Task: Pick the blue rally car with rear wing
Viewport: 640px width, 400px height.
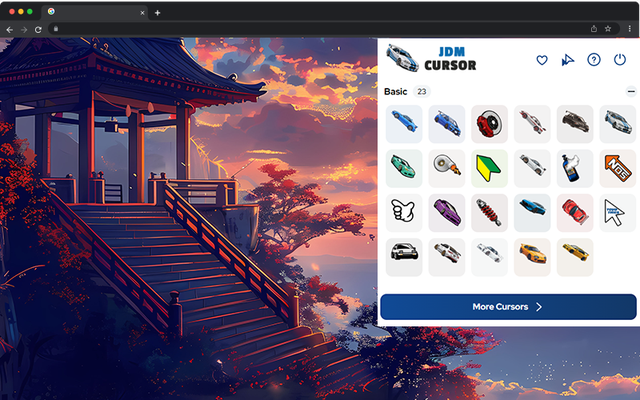Action: click(447, 124)
